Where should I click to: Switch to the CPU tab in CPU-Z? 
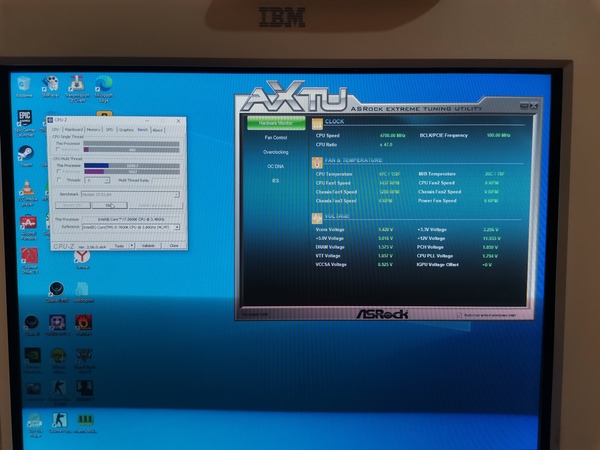pyautogui.click(x=55, y=130)
